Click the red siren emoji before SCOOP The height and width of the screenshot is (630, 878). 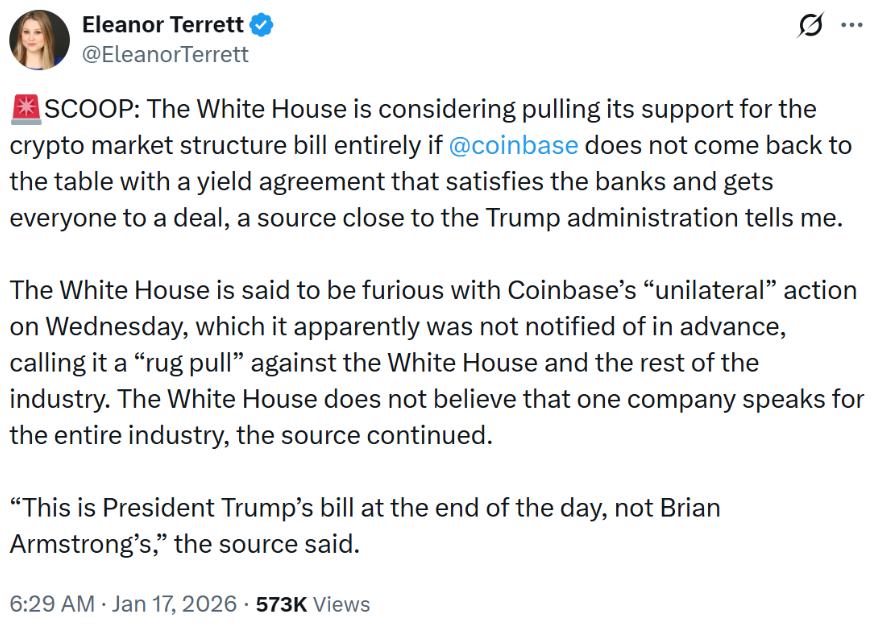(x=25, y=109)
